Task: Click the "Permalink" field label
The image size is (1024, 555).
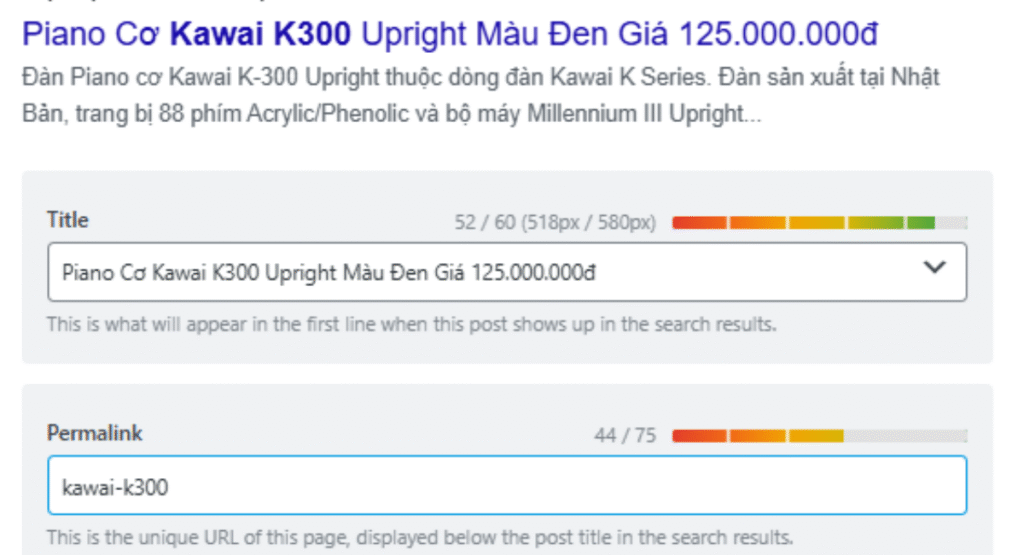Action: click(95, 433)
